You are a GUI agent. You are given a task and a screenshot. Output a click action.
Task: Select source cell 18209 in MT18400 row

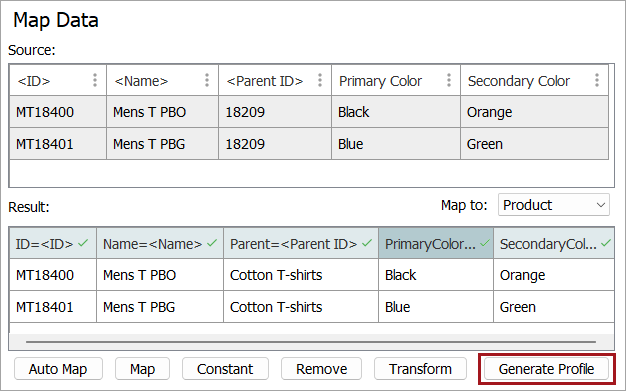coord(275,112)
